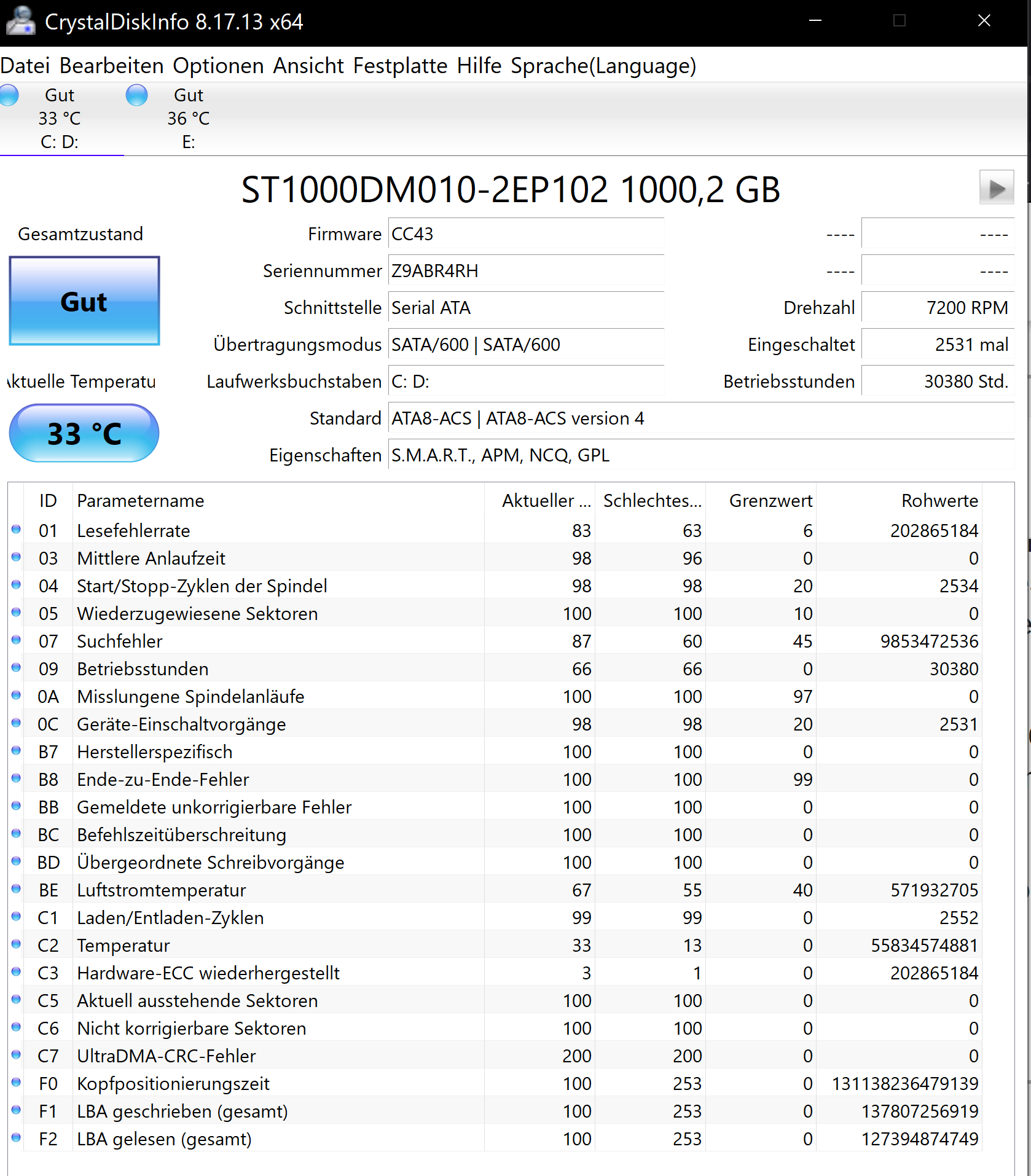
Task: Click status dot beside Hardware-ECC wiederhergestellt
Action: coord(16,971)
